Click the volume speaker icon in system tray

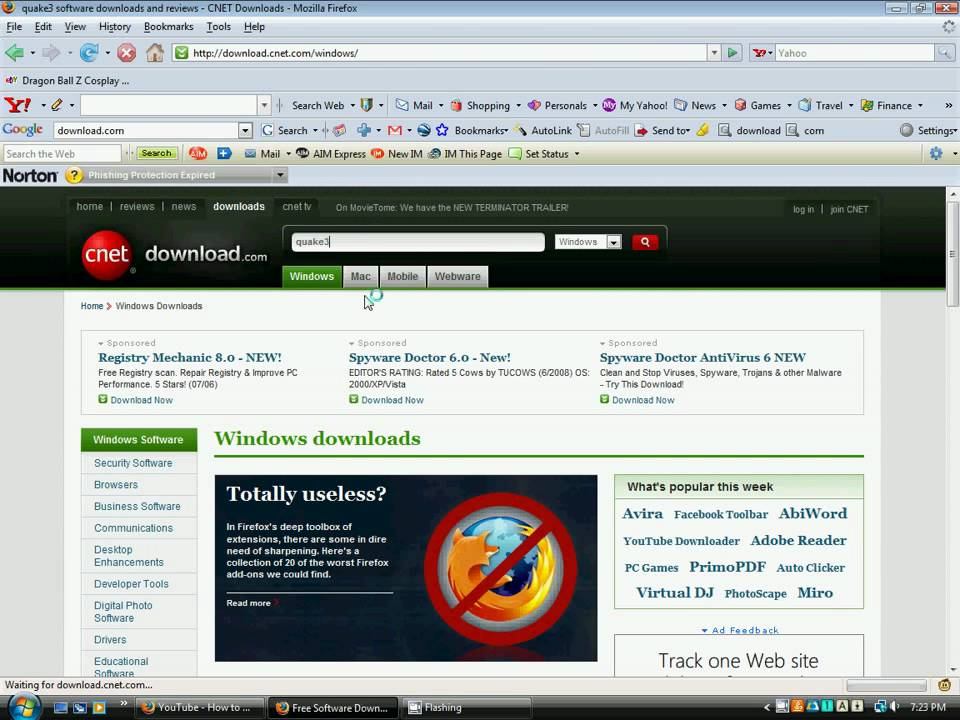(x=894, y=707)
